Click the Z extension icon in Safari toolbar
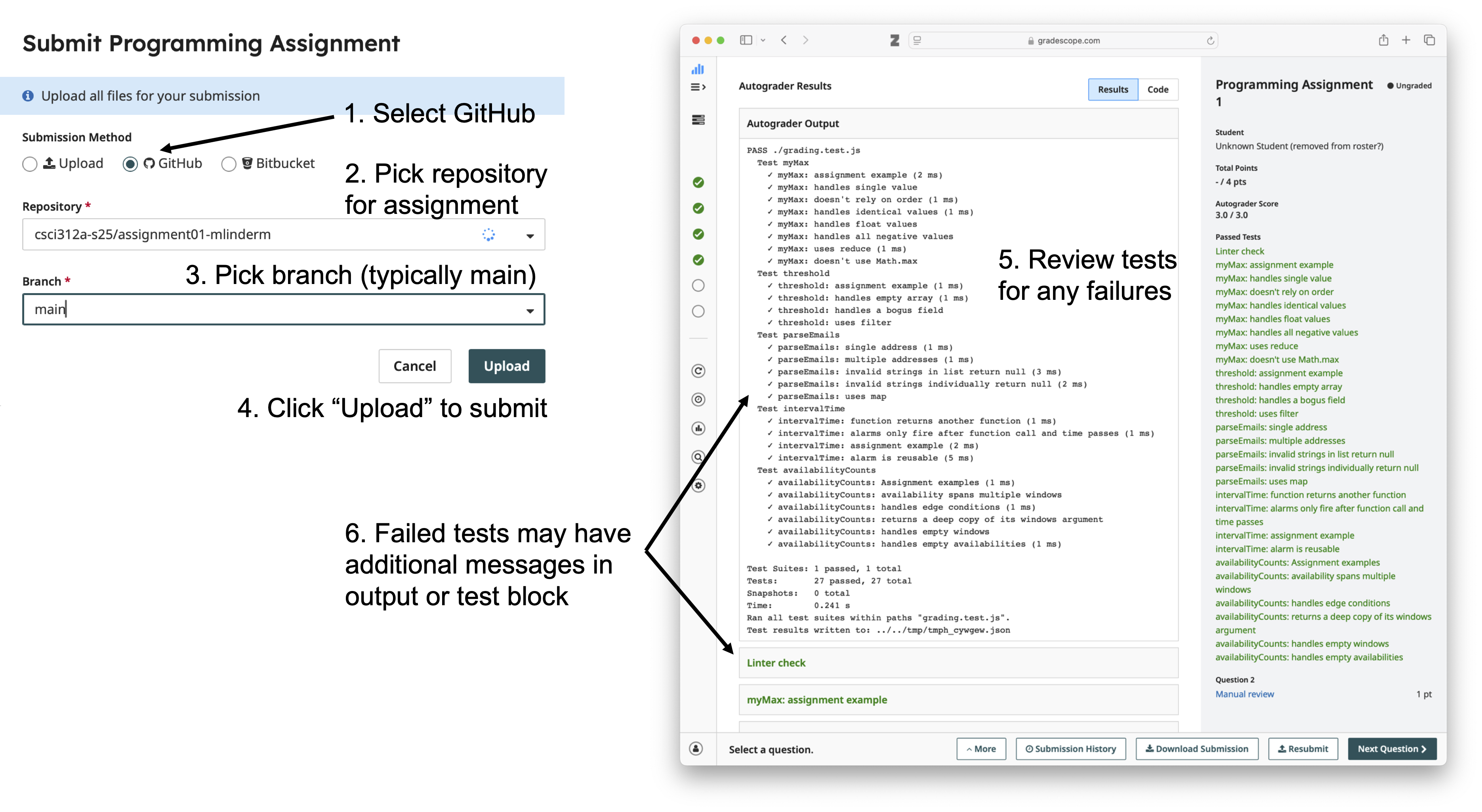Viewport: 1482px width, 812px height. click(894, 40)
